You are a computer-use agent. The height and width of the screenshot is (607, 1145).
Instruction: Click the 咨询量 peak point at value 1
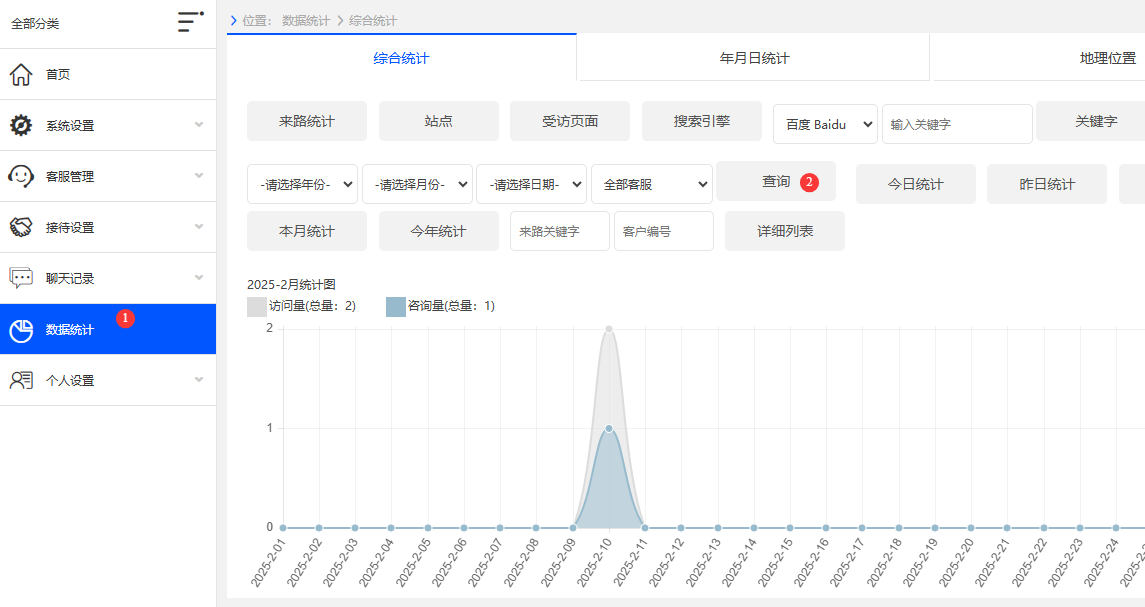pos(609,429)
